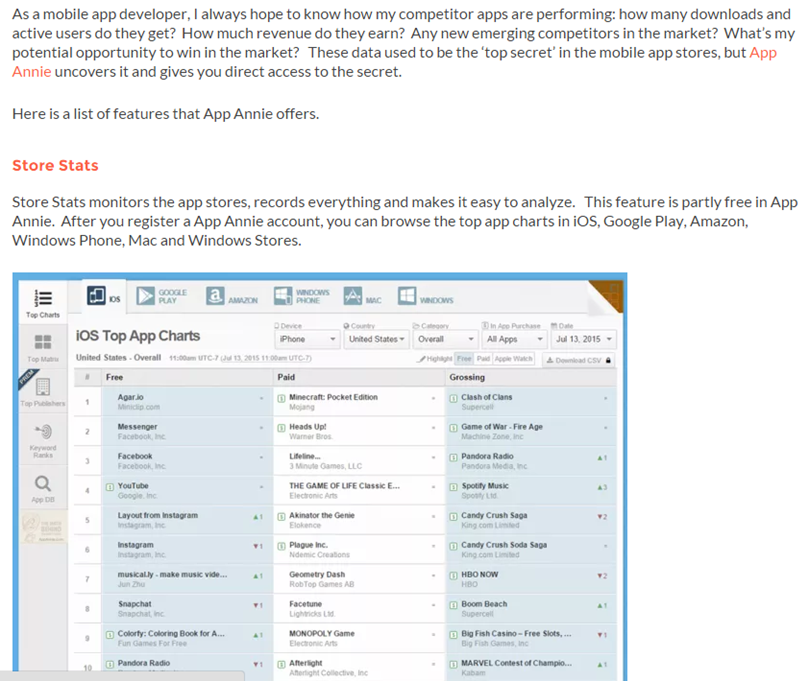Open the Top Charts sidebar icon
The image size is (809, 681).
[43, 298]
